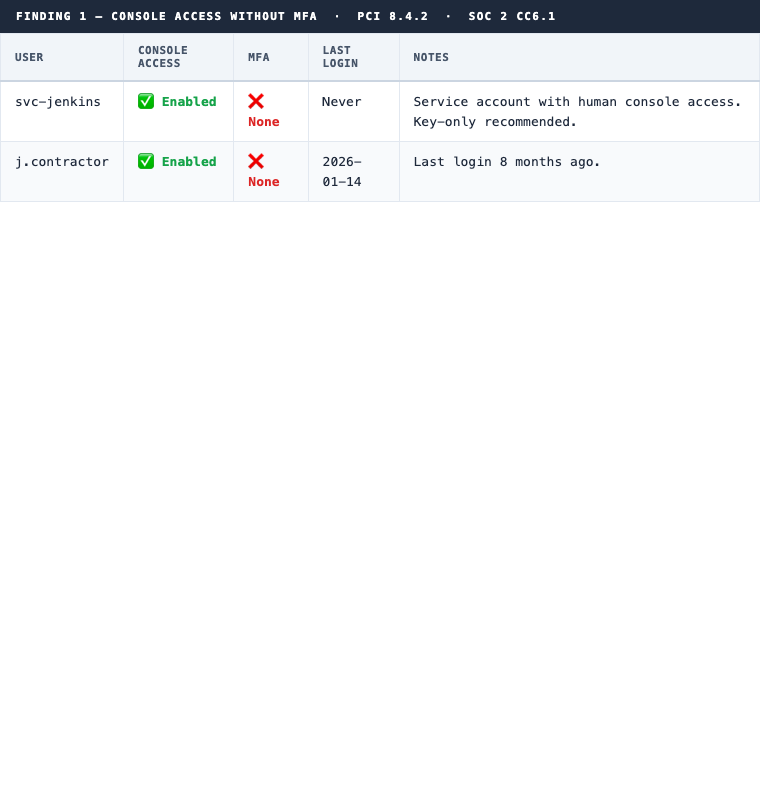Click the green checkmark icon in svc-jenkins row
Viewport: 760px width, 800px height.
[x=146, y=101]
